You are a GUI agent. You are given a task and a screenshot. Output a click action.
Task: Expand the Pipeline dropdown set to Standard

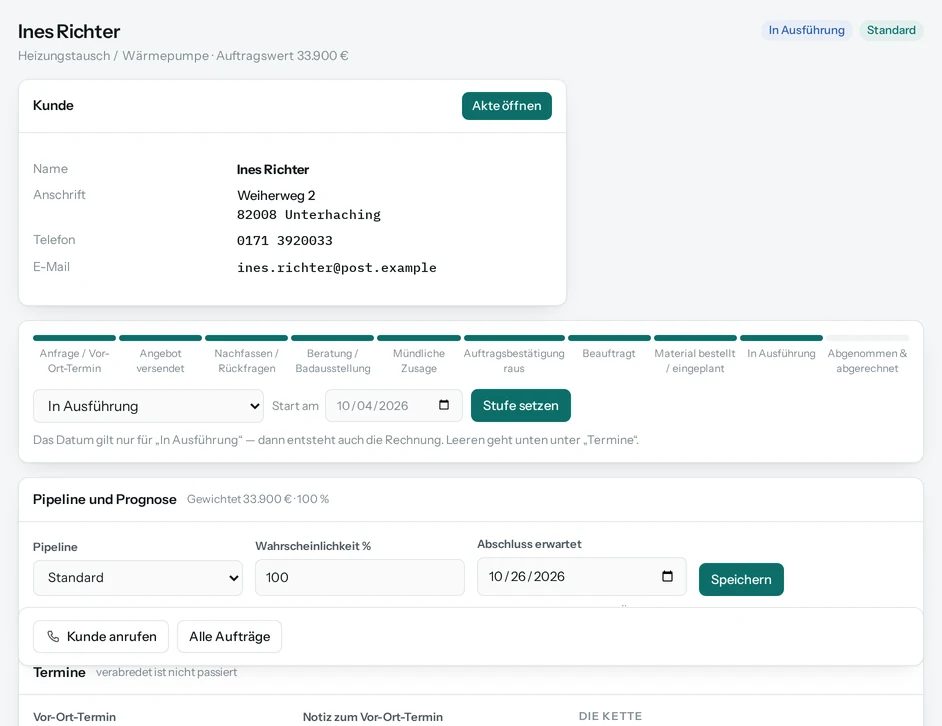[138, 578]
